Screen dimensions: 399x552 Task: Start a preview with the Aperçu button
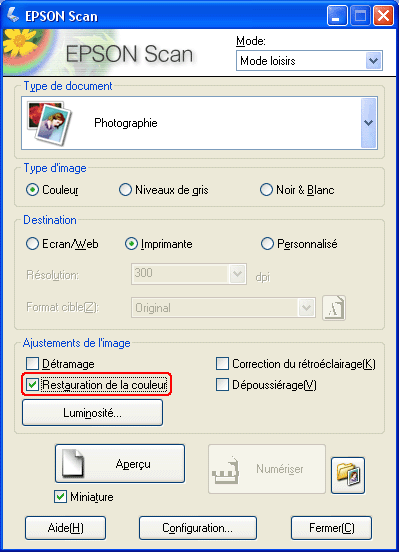[120, 463]
